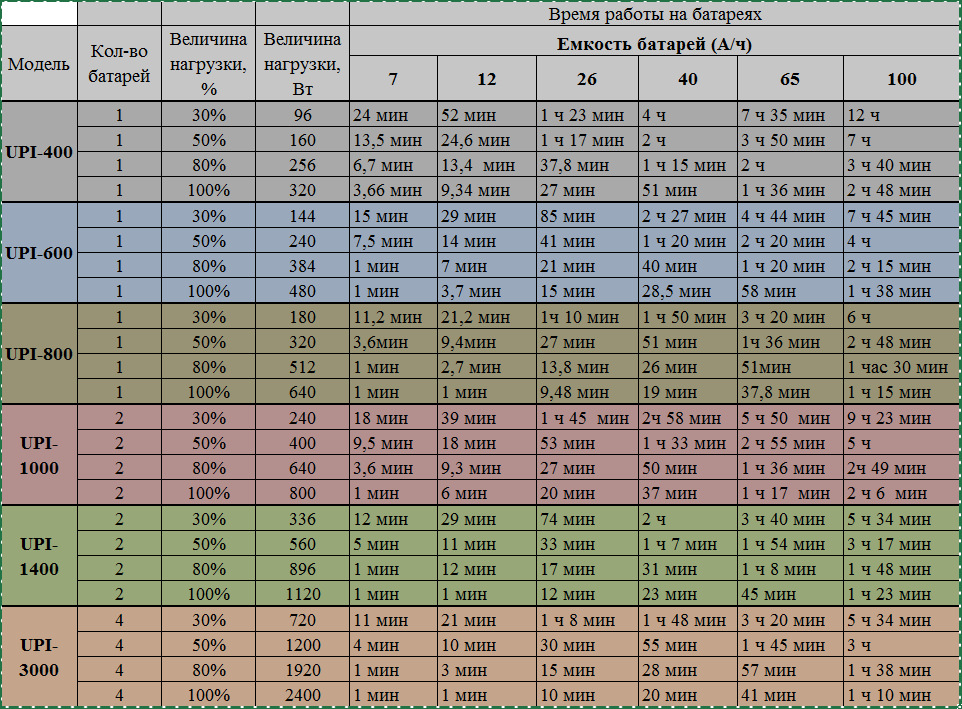Select the UPI-600 model cell
This screenshot has height=709, width=962.
pyautogui.click(x=39, y=253)
